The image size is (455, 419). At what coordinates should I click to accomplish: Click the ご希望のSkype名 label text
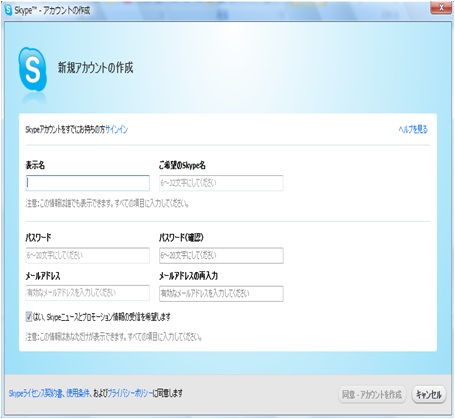coord(182,165)
